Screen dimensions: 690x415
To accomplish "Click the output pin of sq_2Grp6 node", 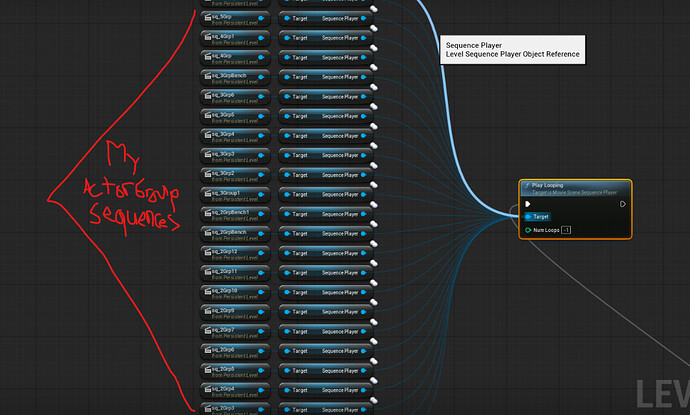I will [x=261, y=351].
